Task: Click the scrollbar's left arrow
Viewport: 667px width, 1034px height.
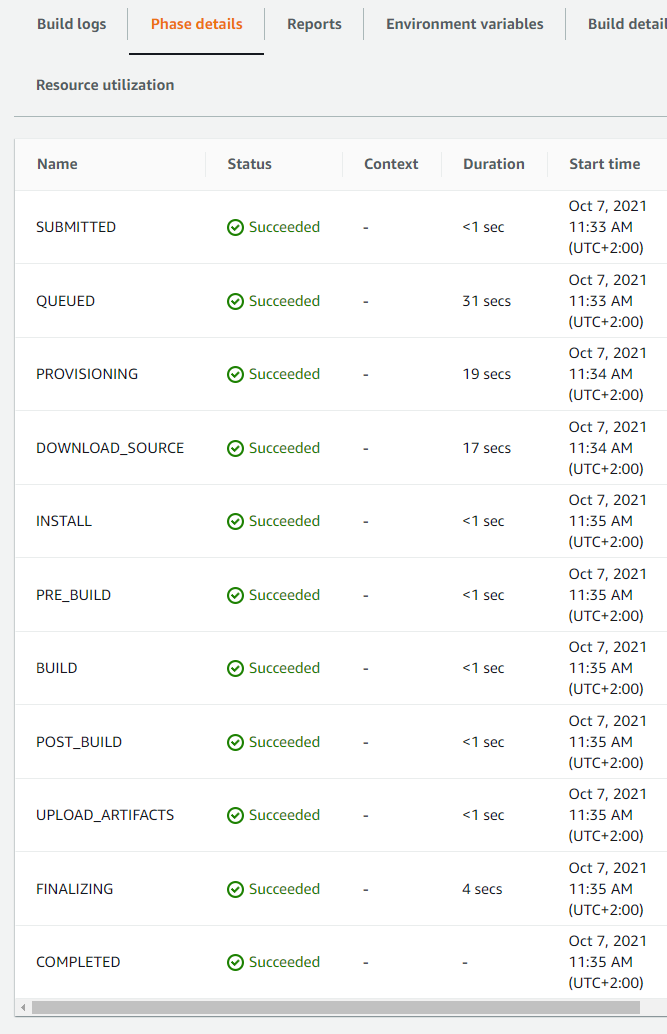Action: (24, 1008)
